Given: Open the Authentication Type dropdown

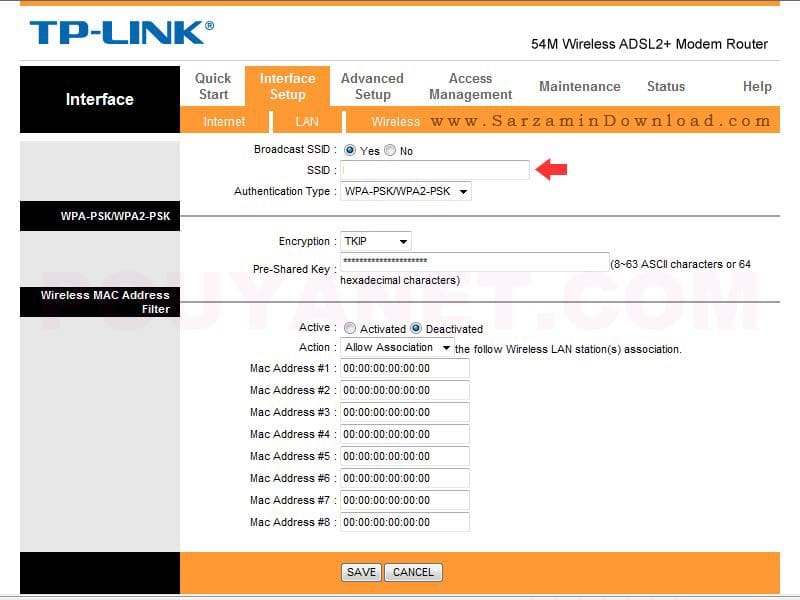Looking at the screenshot, I should coord(405,191).
